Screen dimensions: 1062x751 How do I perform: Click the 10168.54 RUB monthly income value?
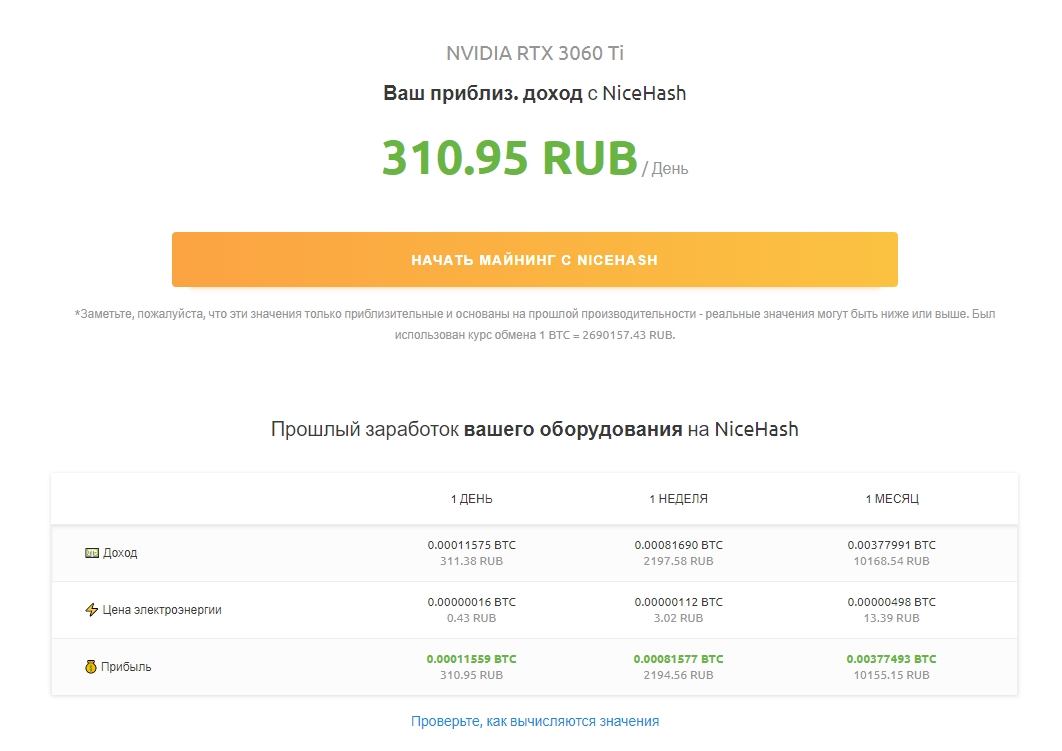pos(891,561)
